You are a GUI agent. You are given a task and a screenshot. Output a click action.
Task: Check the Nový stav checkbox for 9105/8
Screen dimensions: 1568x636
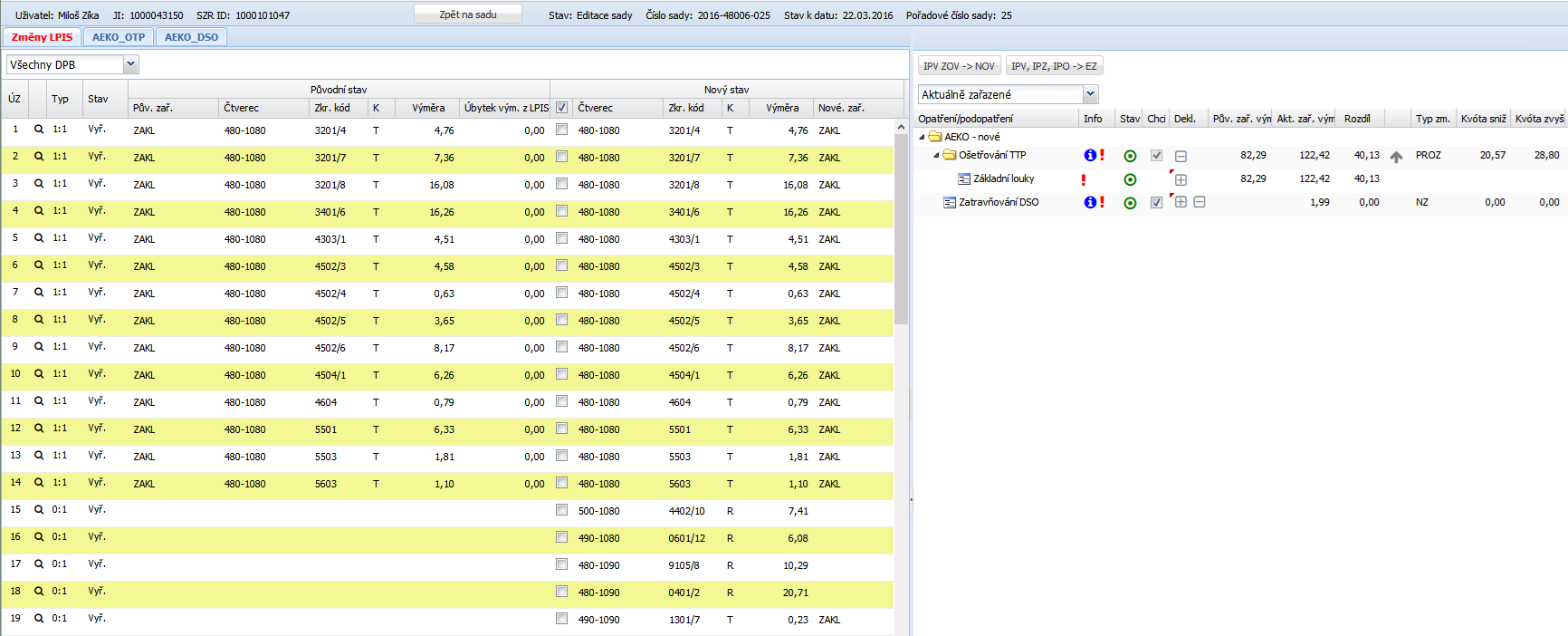(561, 564)
